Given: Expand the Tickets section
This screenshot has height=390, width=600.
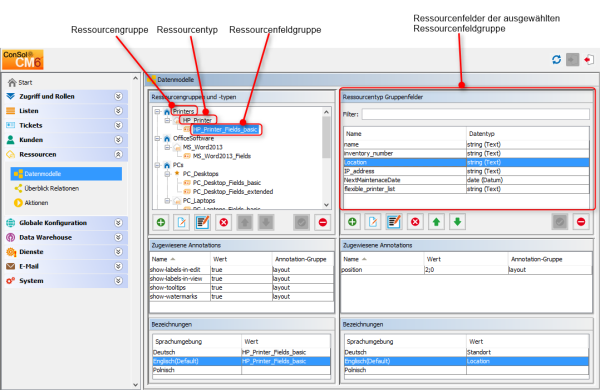Looking at the screenshot, I should (119, 126).
